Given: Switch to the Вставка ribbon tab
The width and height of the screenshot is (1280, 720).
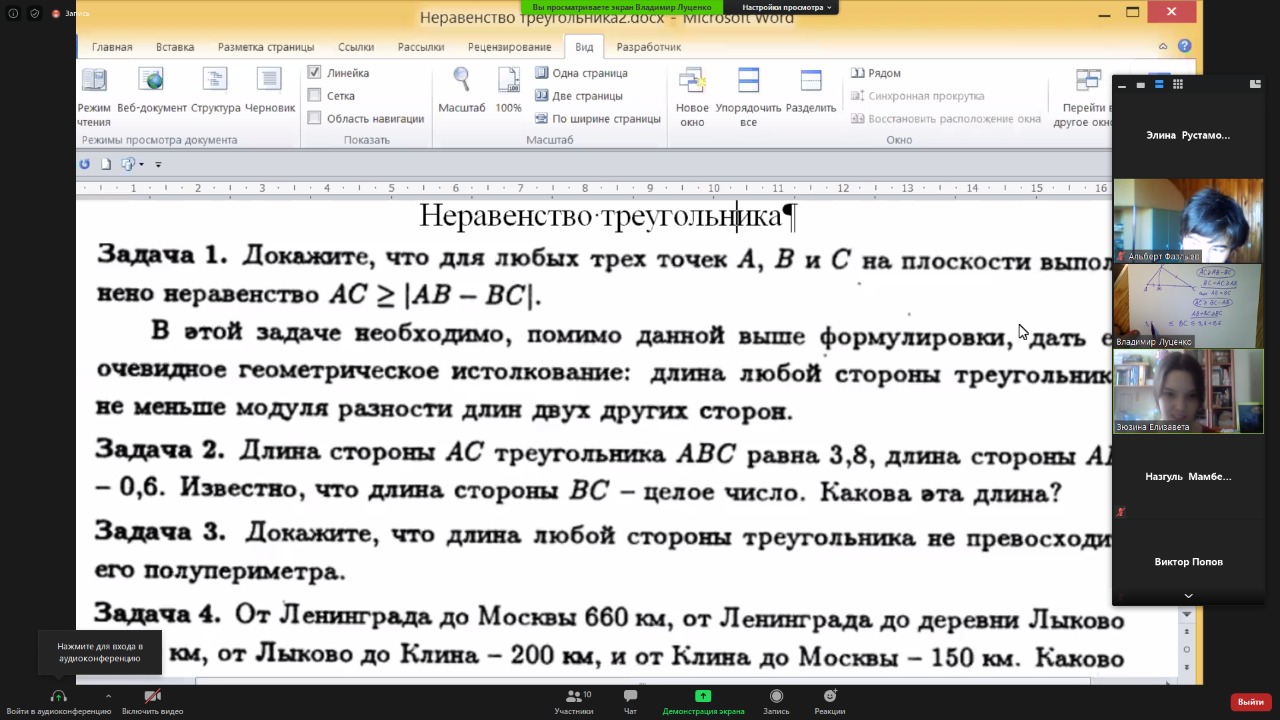Looking at the screenshot, I should 175,47.
